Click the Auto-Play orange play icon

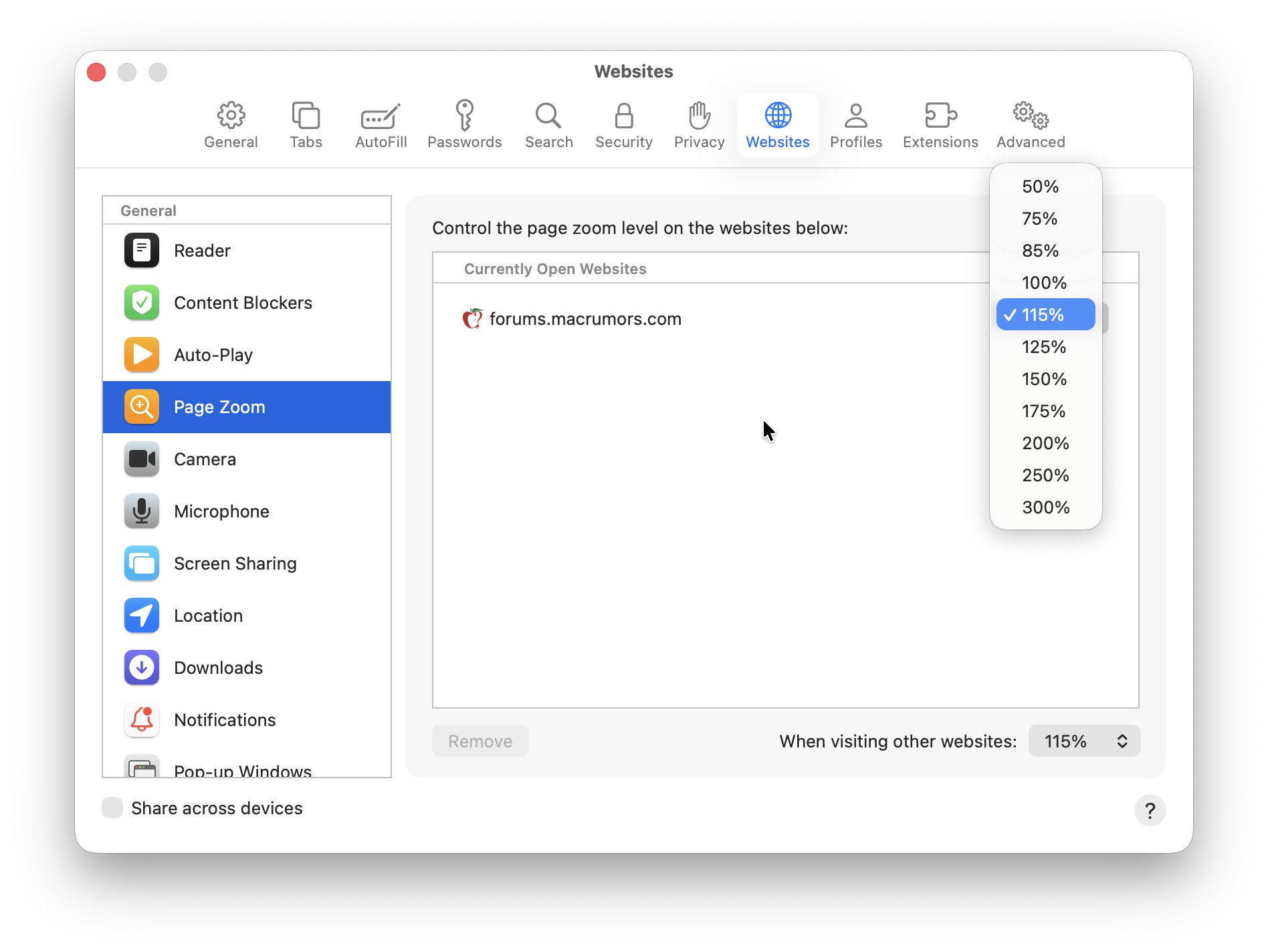[142, 354]
